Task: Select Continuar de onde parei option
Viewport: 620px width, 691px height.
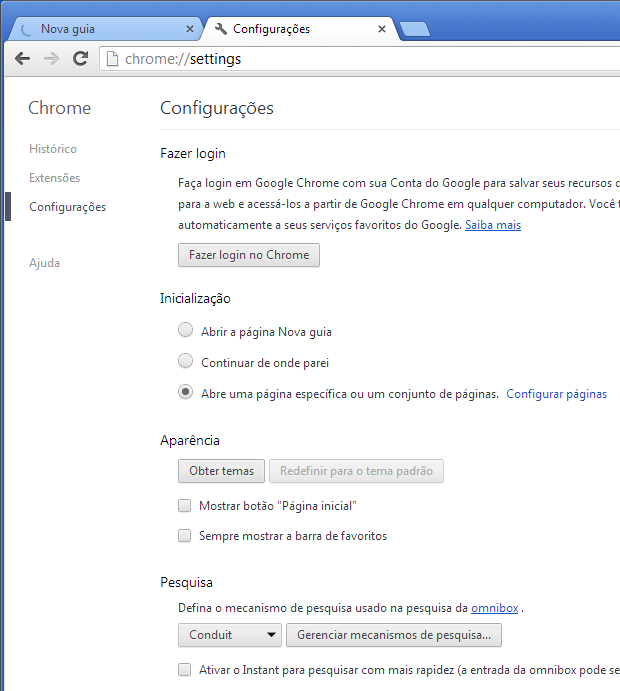Action: pyautogui.click(x=186, y=361)
